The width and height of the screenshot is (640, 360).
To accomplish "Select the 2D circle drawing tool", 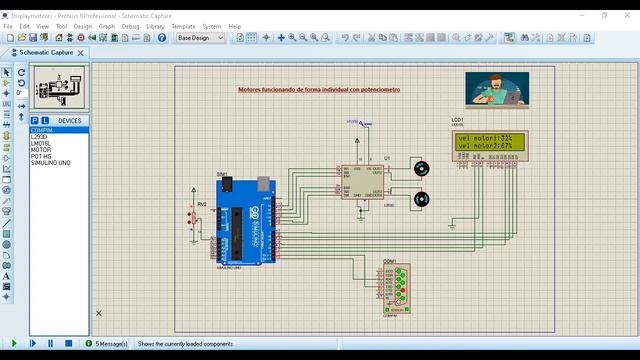I will pos(6,244).
